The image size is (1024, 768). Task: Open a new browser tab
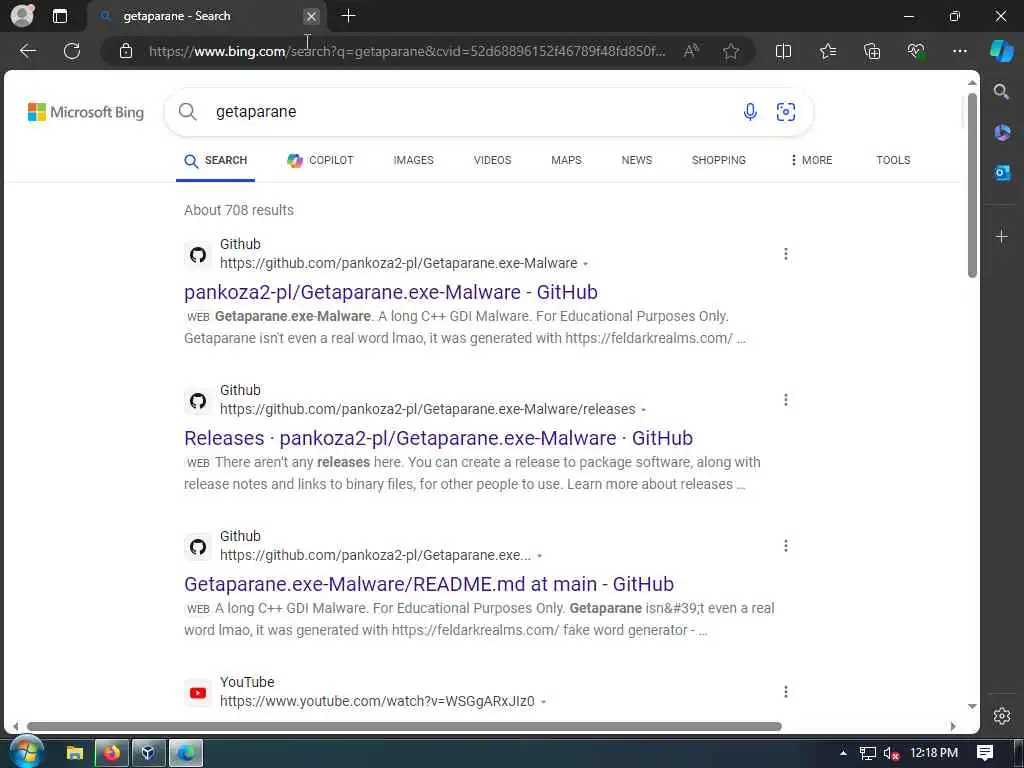pyautogui.click(x=348, y=16)
